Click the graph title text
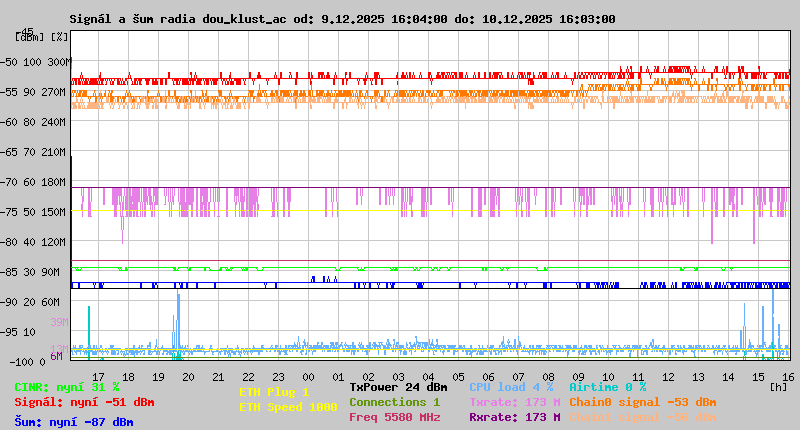The image size is (800, 430). coord(342,19)
